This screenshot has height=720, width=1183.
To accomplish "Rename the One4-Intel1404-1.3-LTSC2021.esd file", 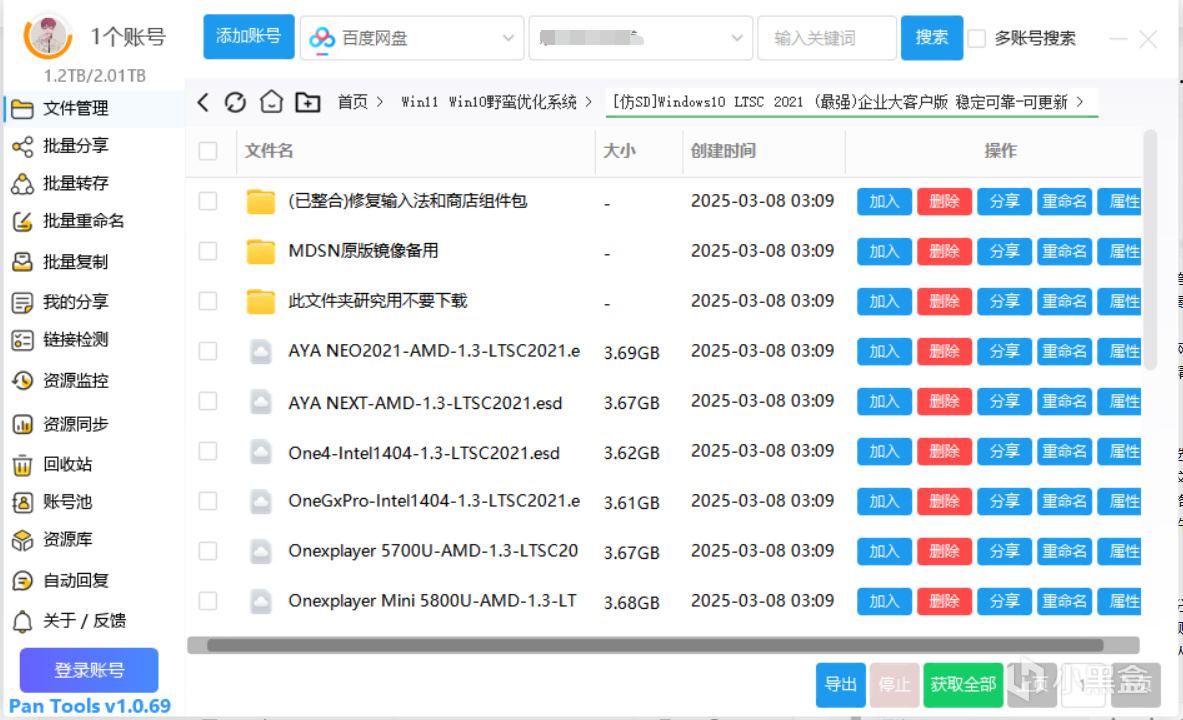I will 1065,451.
